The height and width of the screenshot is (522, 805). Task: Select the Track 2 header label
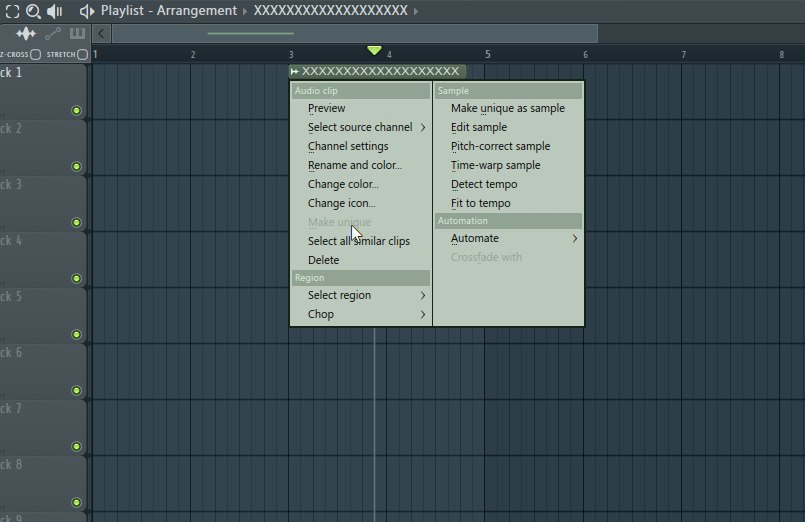pyautogui.click(x=11, y=129)
